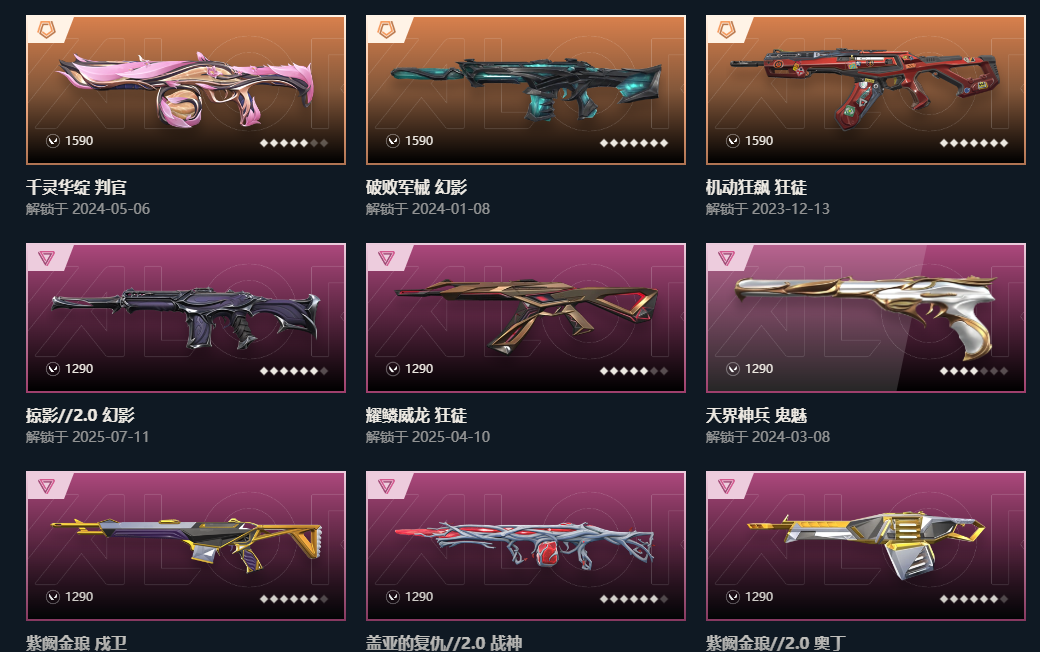Select the white-gold 天界神兵 鬼魅 pistol thumbnail
This screenshot has height=652, width=1040.
(866, 318)
